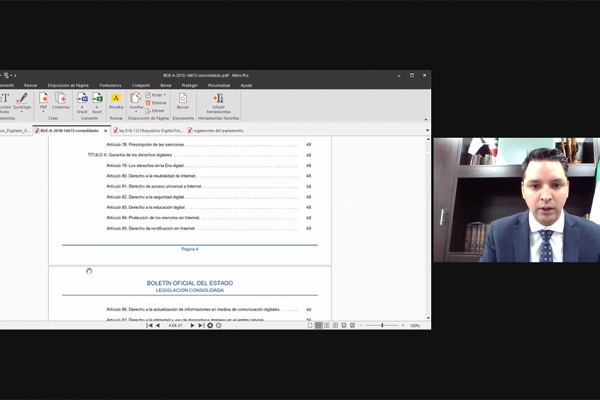
Task: Click the fit page view icon
Action: click(344, 325)
